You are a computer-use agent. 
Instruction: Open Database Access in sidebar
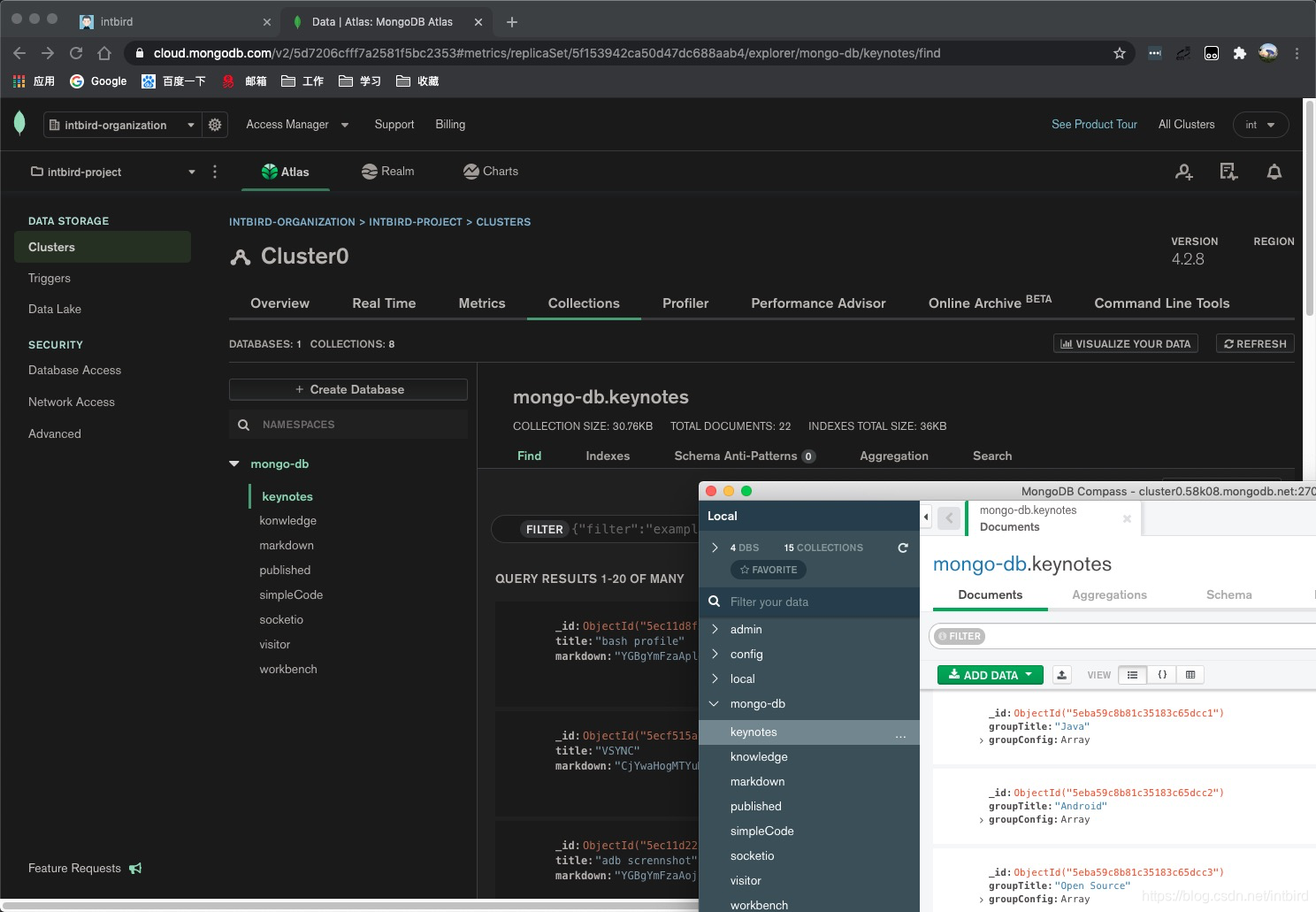click(x=74, y=371)
